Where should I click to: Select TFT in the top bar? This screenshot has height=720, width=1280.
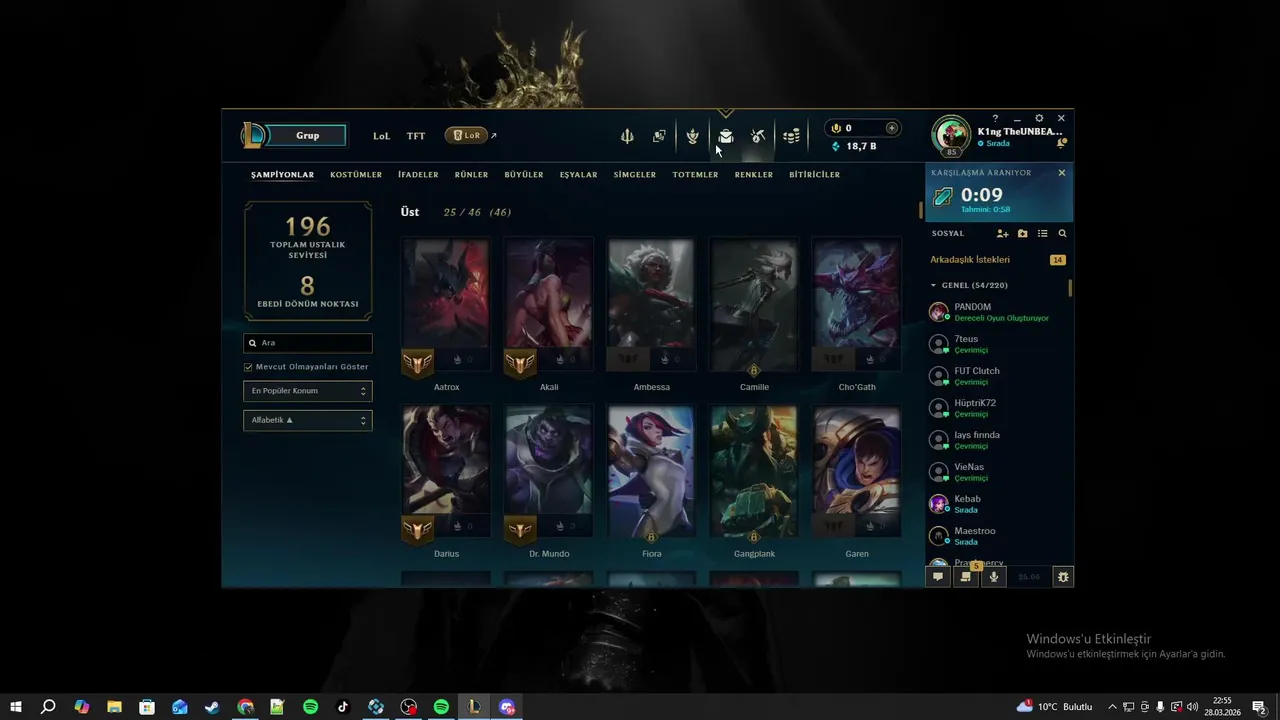point(416,136)
